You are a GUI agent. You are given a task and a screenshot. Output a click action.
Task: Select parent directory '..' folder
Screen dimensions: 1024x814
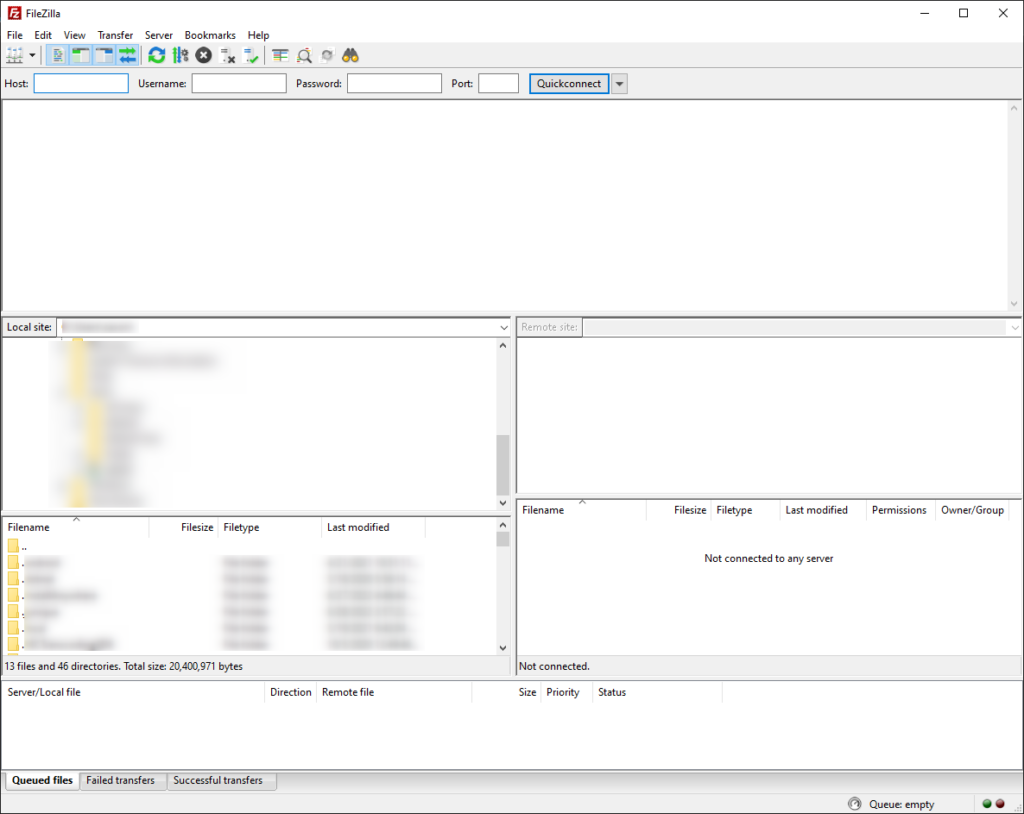pos(18,546)
